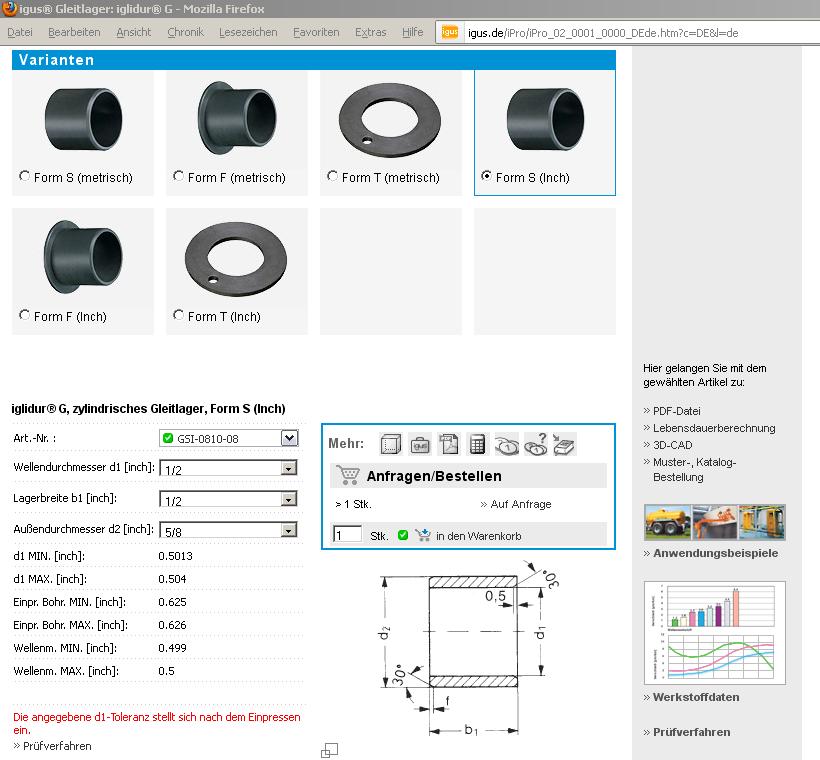Screen dimensions: 820x760
Task: Open the Anwendungsbeispiele link
Action: 715,553
